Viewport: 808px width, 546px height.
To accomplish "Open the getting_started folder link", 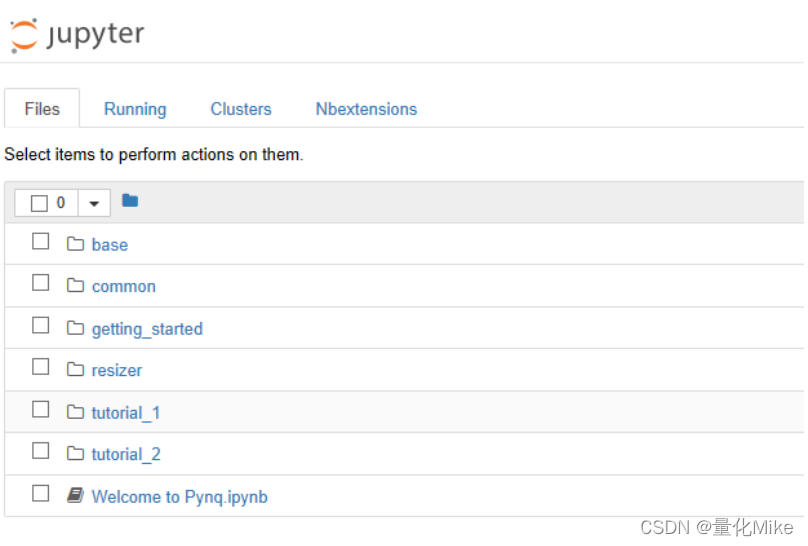I will [x=147, y=329].
